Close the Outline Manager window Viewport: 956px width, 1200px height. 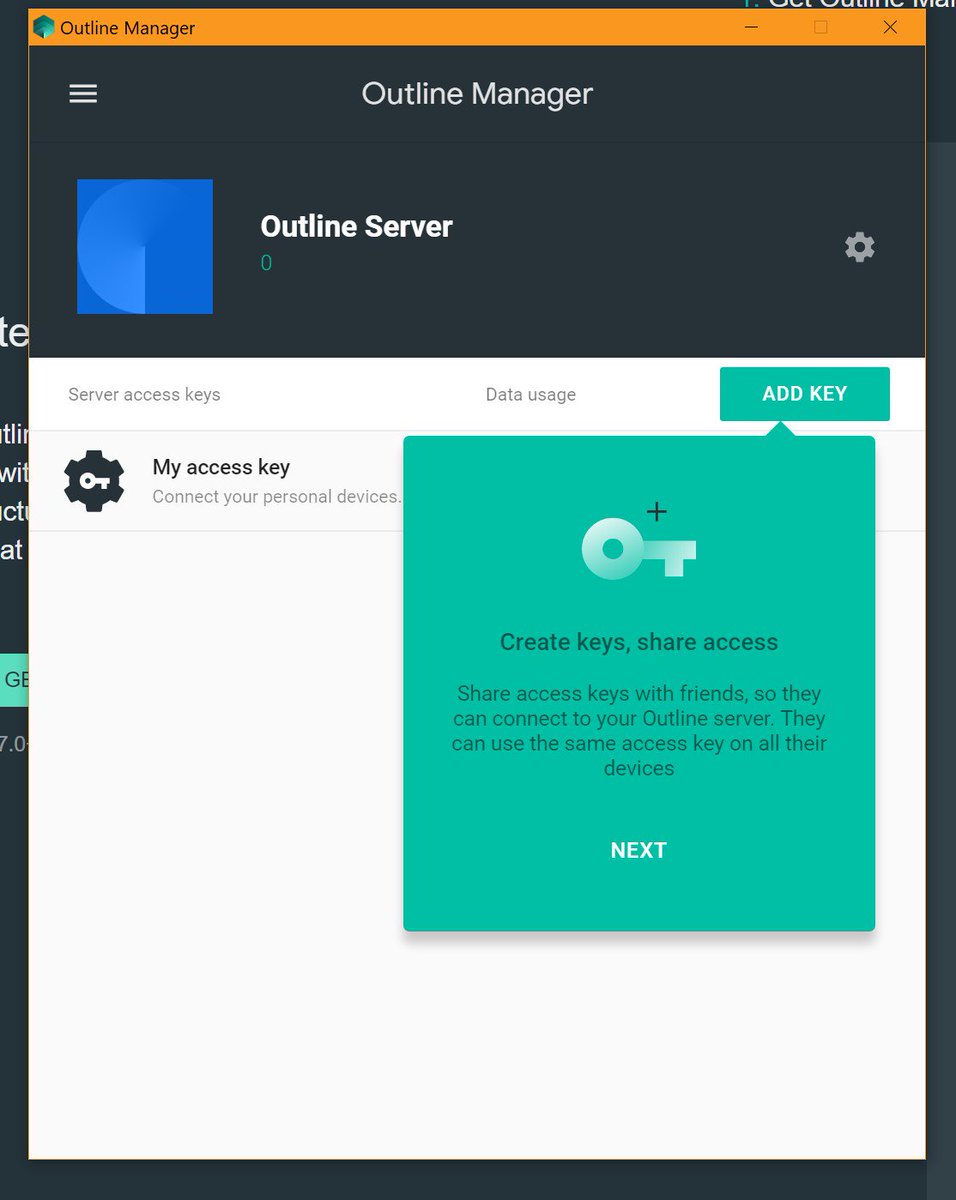coord(890,27)
